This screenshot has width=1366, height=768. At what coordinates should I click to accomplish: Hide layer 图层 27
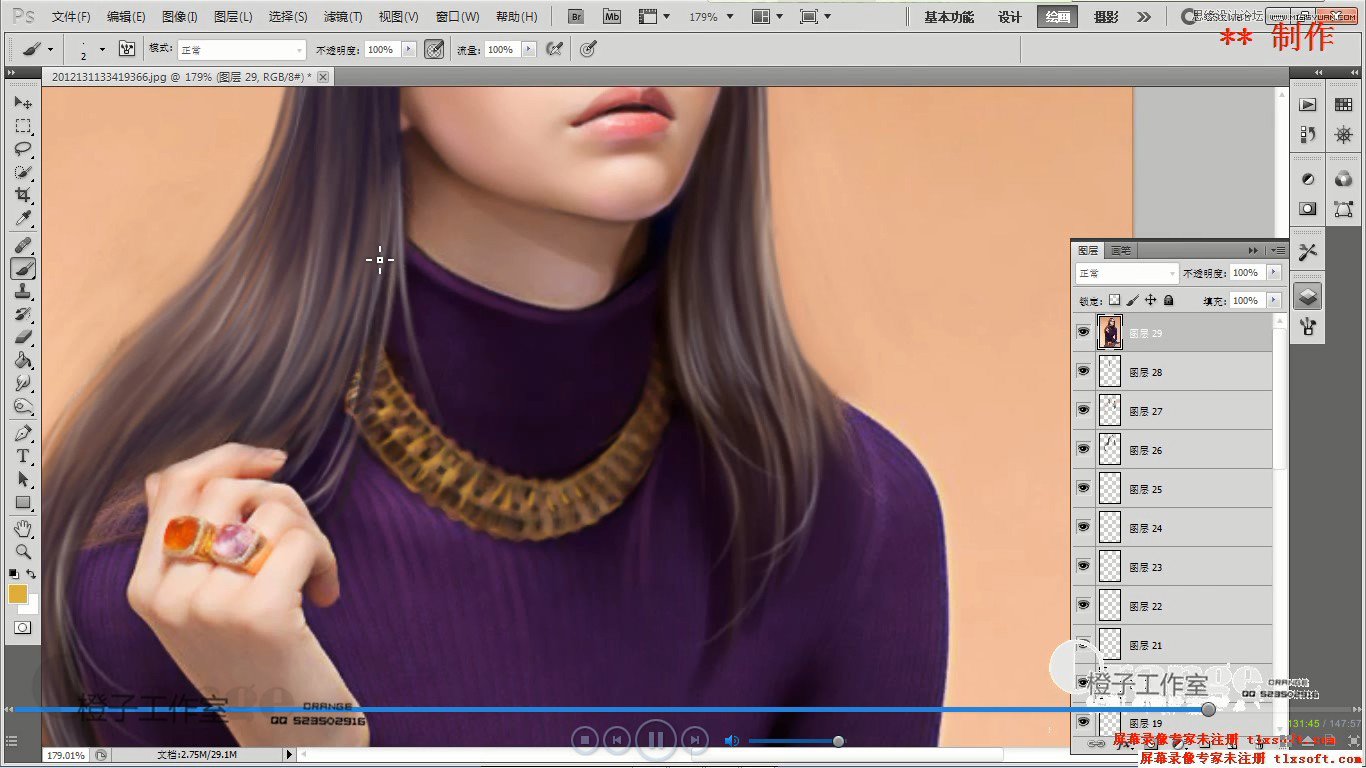1083,410
